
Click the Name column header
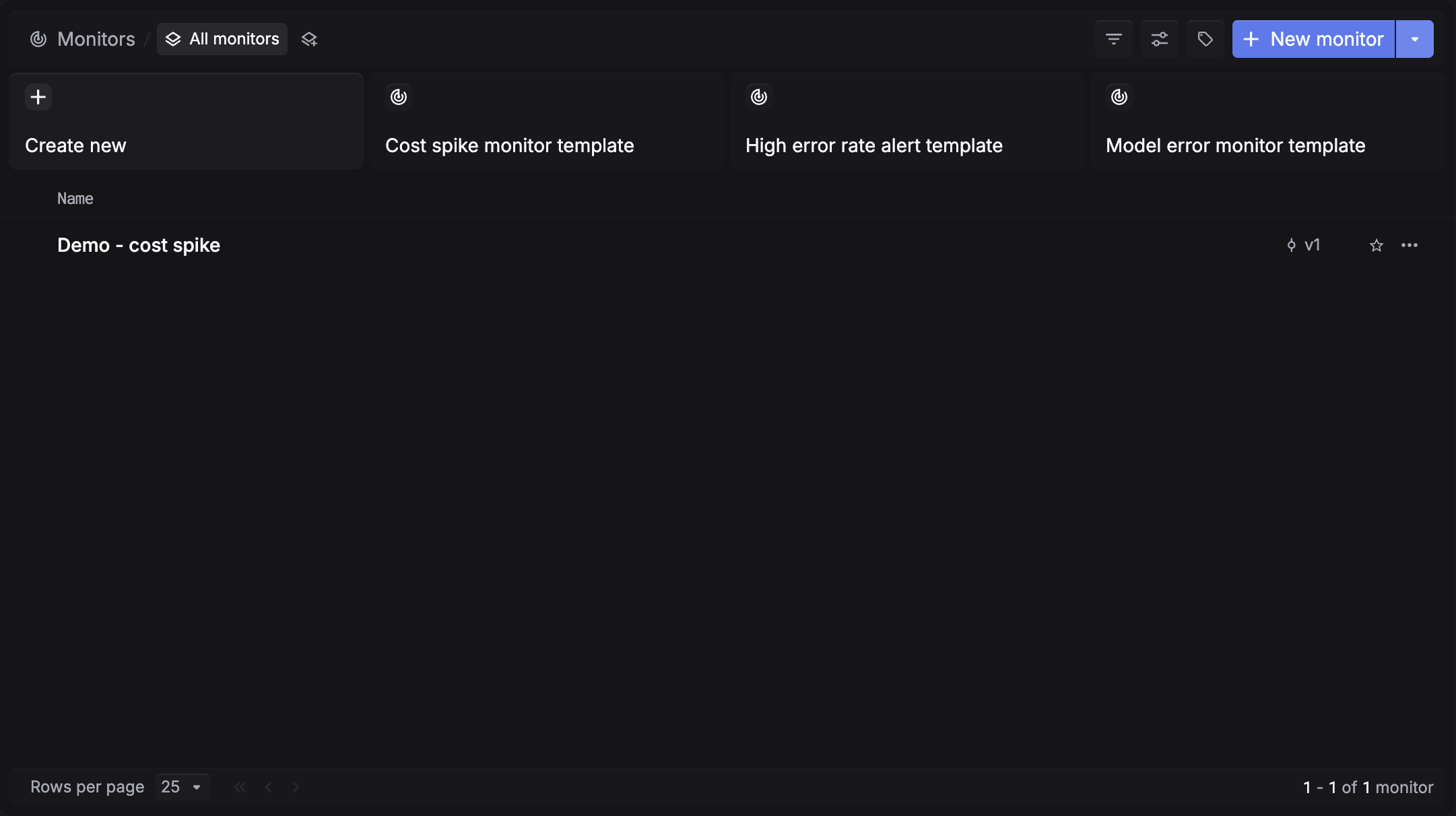click(75, 198)
